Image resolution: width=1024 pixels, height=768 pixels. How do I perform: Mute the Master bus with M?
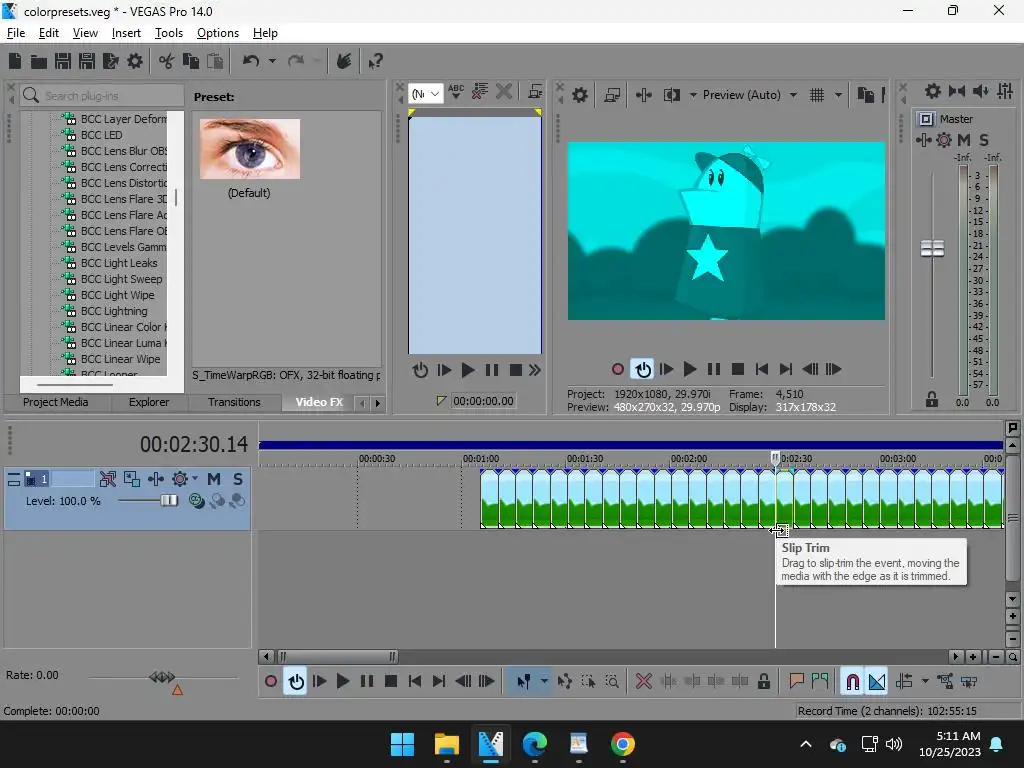tap(963, 140)
